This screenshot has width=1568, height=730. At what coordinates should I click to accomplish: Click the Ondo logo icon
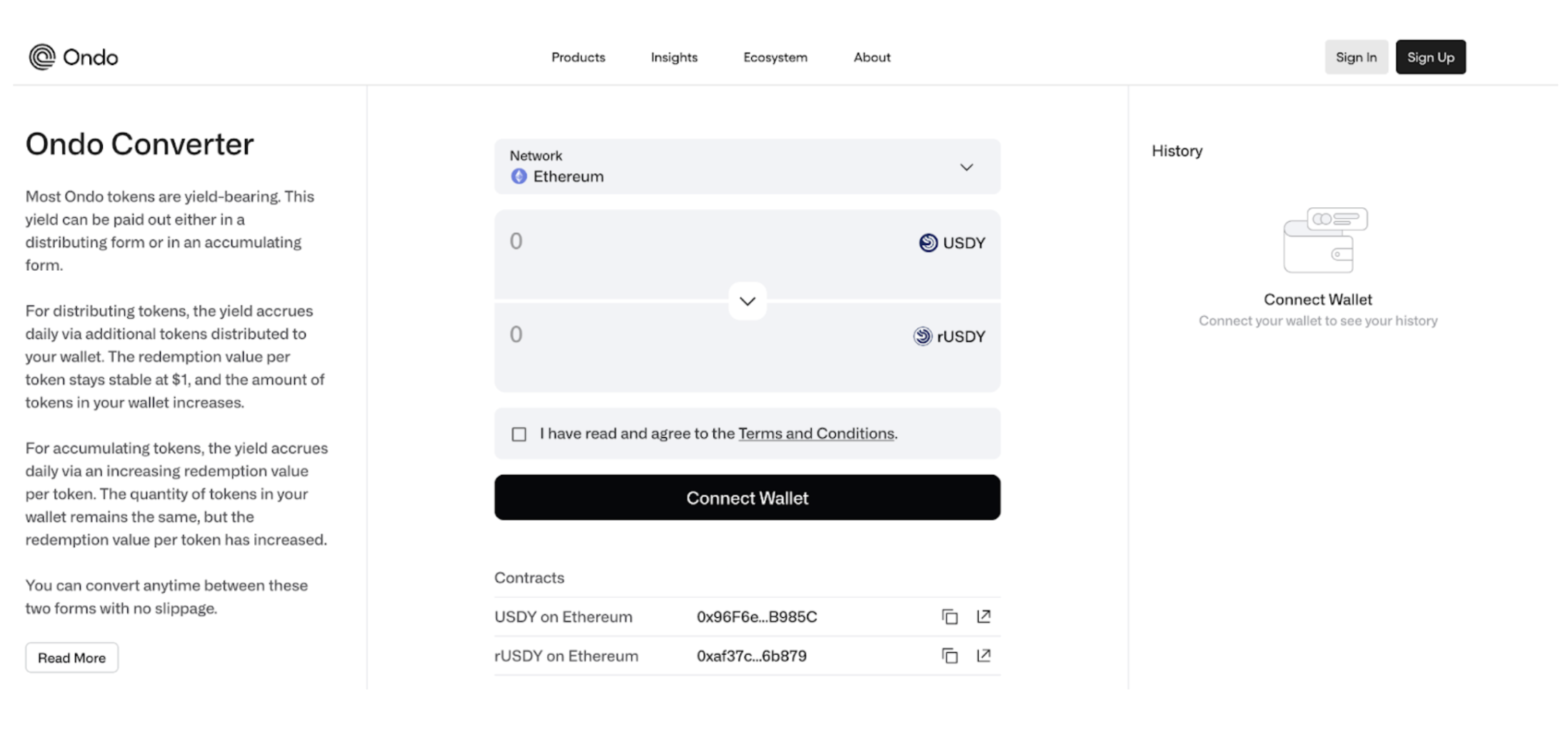[x=42, y=57]
